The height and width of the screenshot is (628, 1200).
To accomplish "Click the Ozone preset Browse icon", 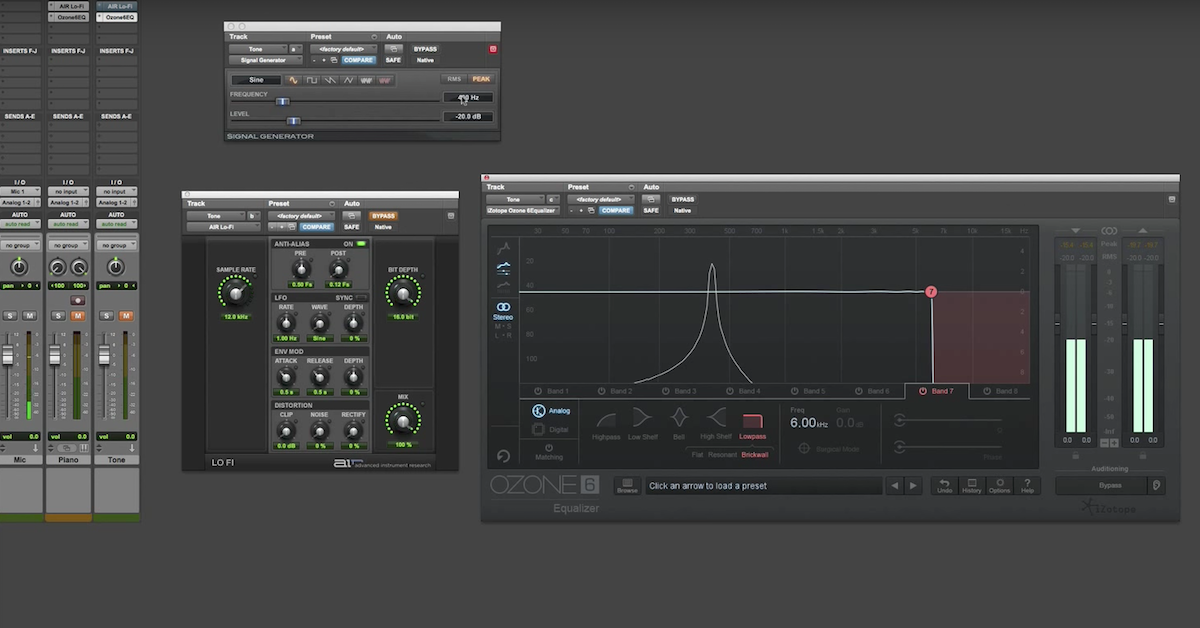I will [x=627, y=485].
